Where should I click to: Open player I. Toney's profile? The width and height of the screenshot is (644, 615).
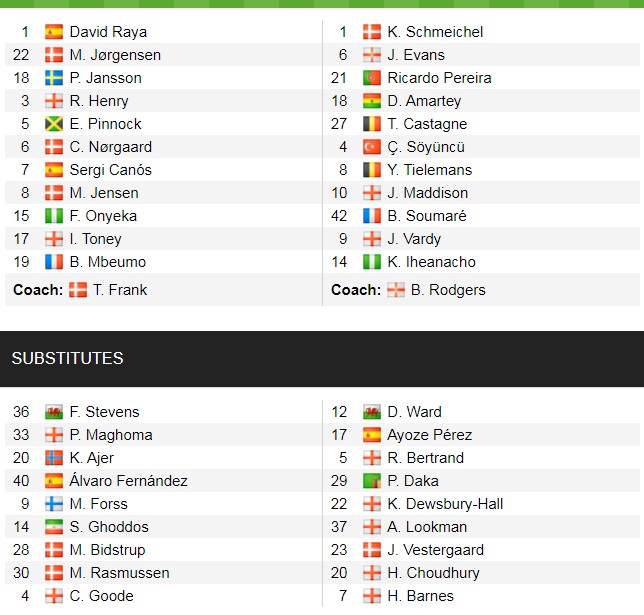[95, 239]
